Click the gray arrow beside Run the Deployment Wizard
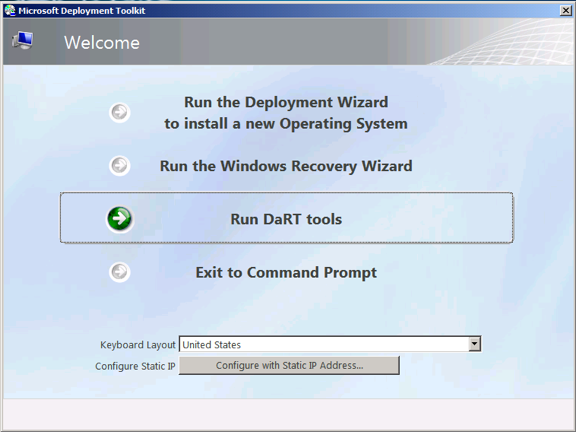Screen dimensions: 576x433 coord(120,112)
